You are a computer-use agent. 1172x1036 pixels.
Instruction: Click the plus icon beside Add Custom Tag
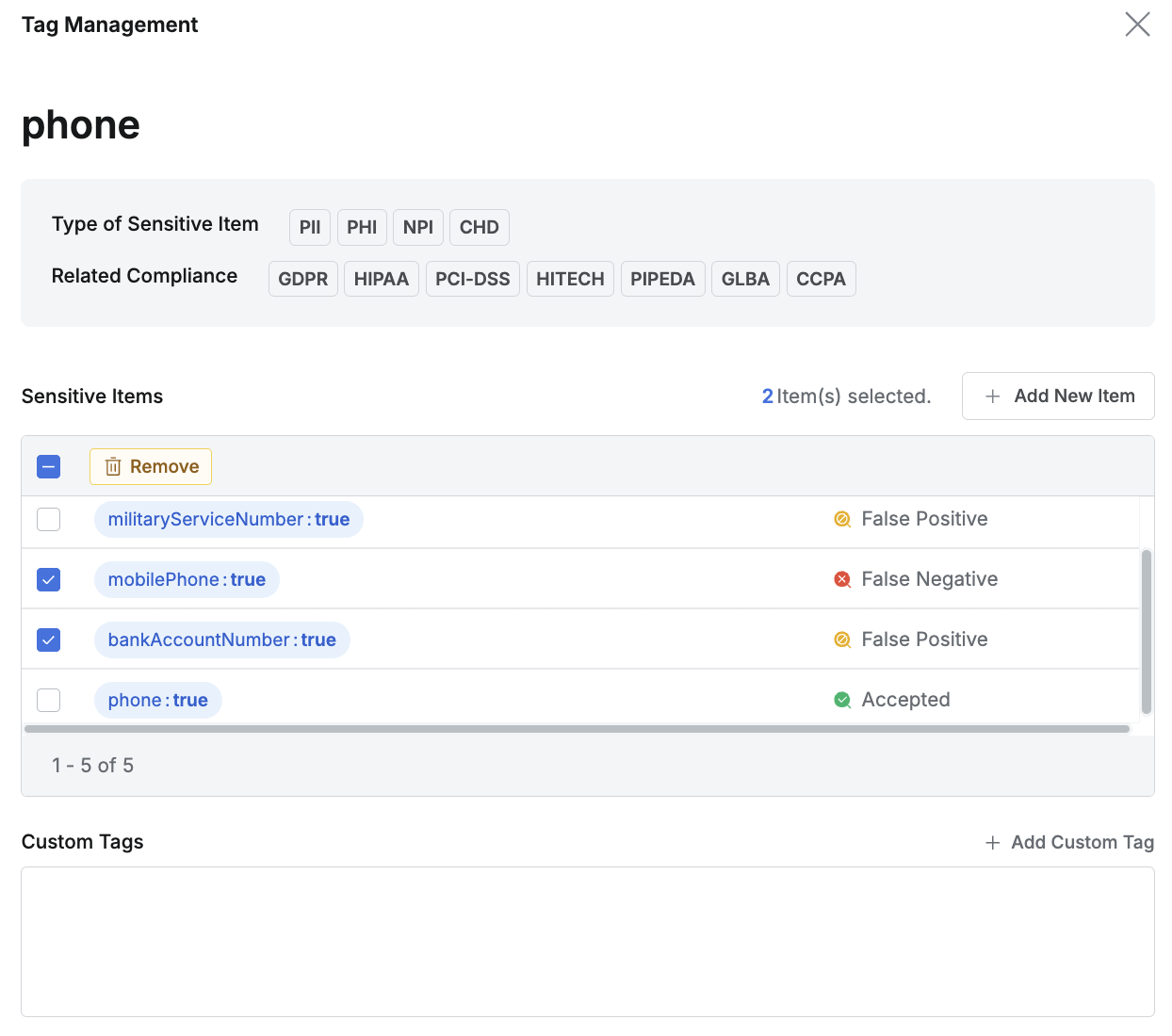coord(992,843)
